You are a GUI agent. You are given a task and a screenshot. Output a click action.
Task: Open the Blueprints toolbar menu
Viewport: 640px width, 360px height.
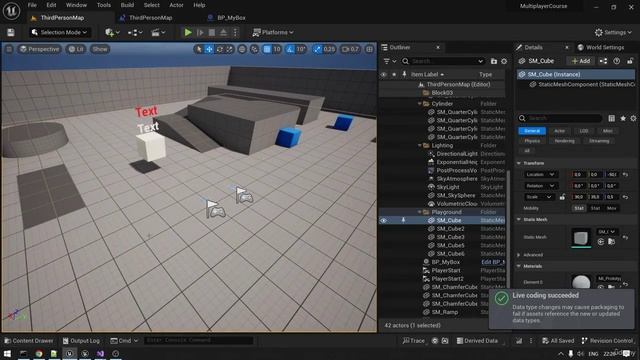[135, 32]
